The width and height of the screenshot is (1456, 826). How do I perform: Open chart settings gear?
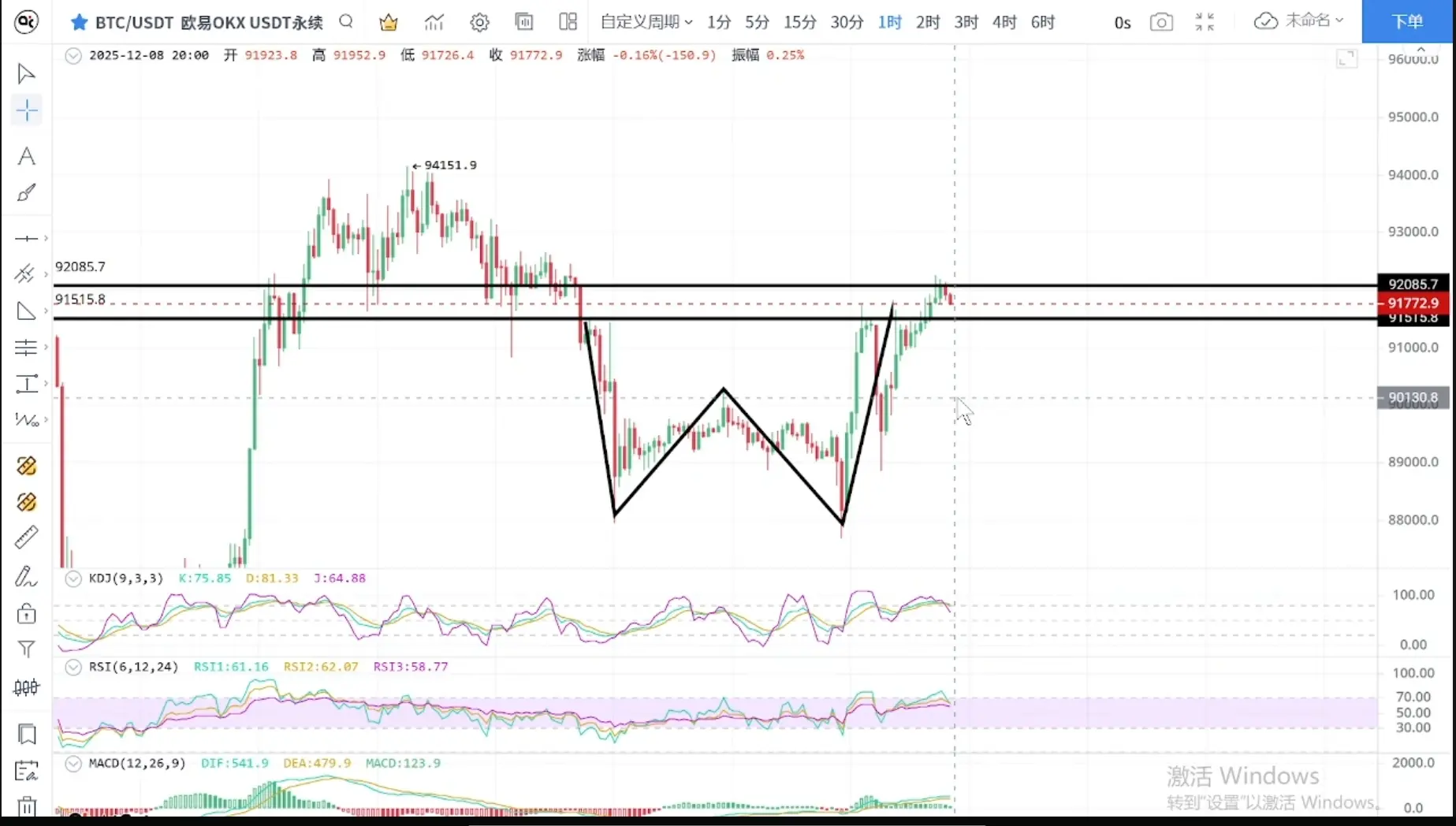coord(479,22)
